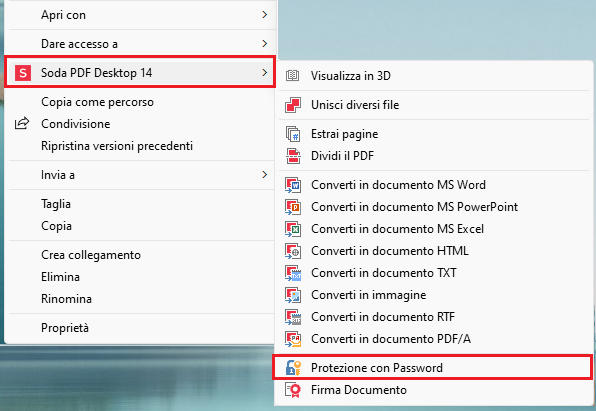Click the Excel conversion icon
Viewport: 596px width, 411px height.
[293, 229]
